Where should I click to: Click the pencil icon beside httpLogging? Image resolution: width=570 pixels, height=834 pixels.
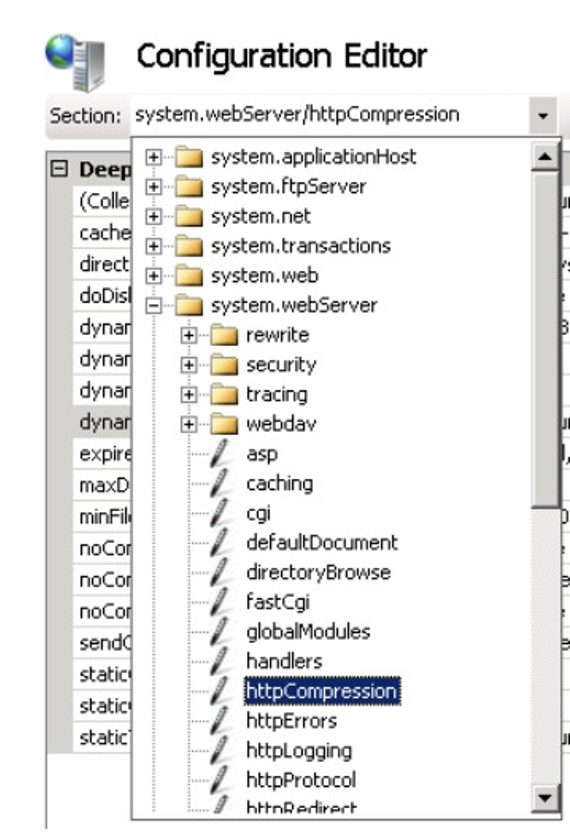(220, 750)
